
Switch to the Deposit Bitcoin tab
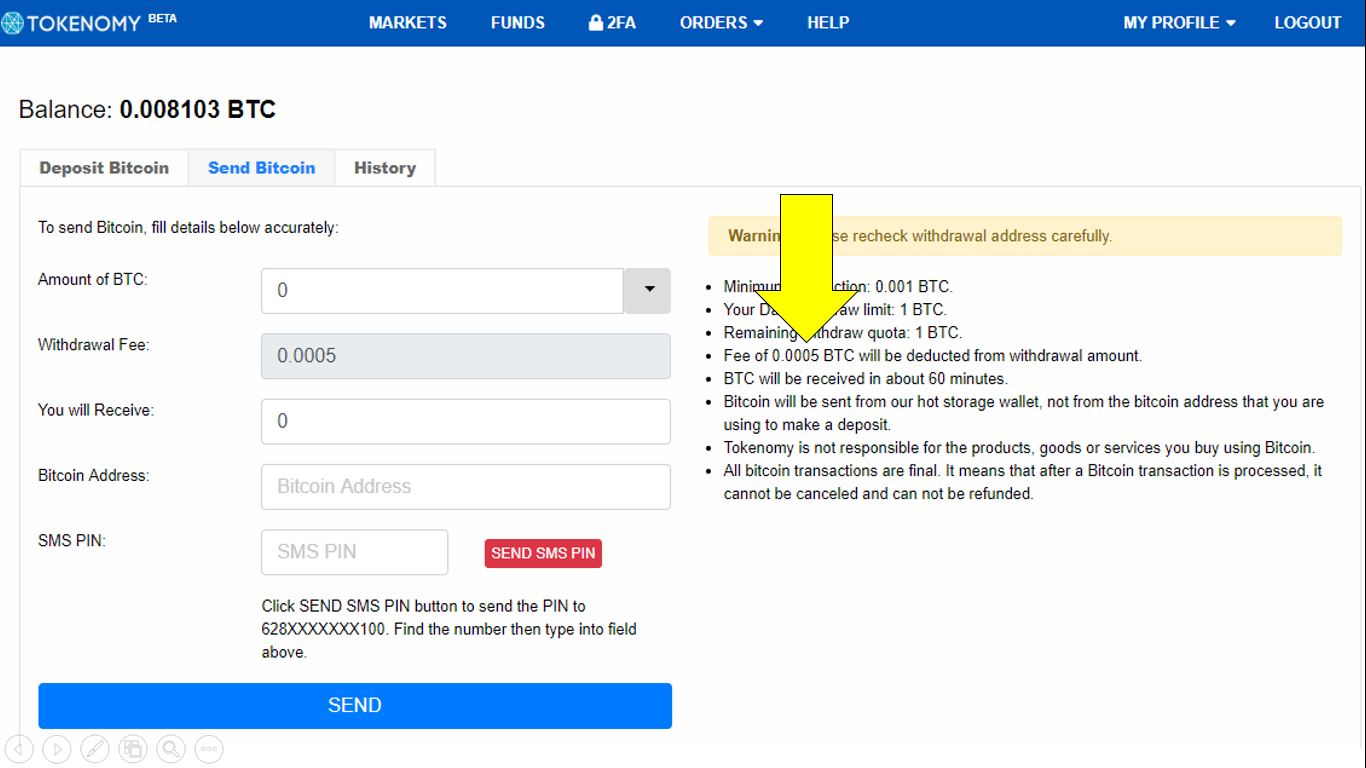pyautogui.click(x=104, y=168)
